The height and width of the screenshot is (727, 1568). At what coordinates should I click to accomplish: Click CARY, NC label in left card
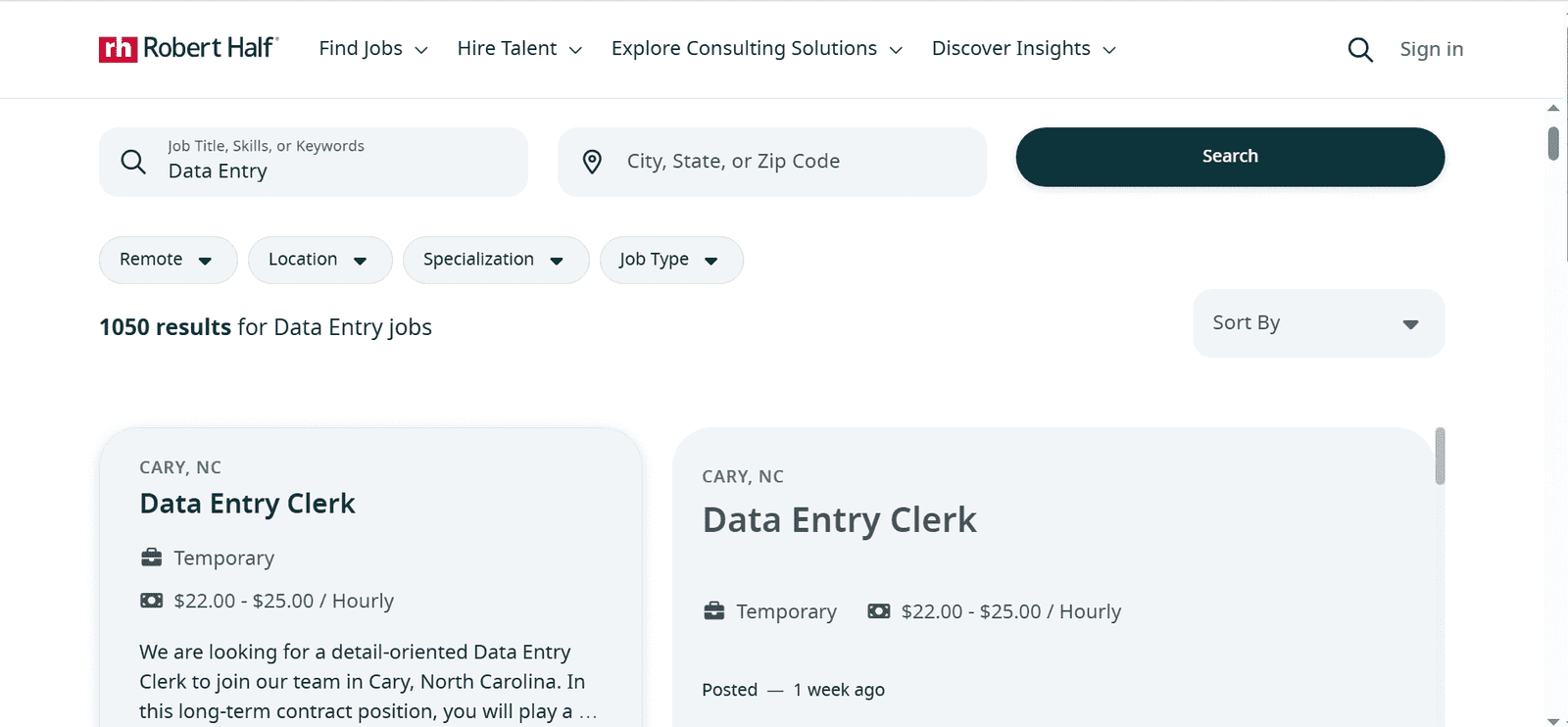180,467
